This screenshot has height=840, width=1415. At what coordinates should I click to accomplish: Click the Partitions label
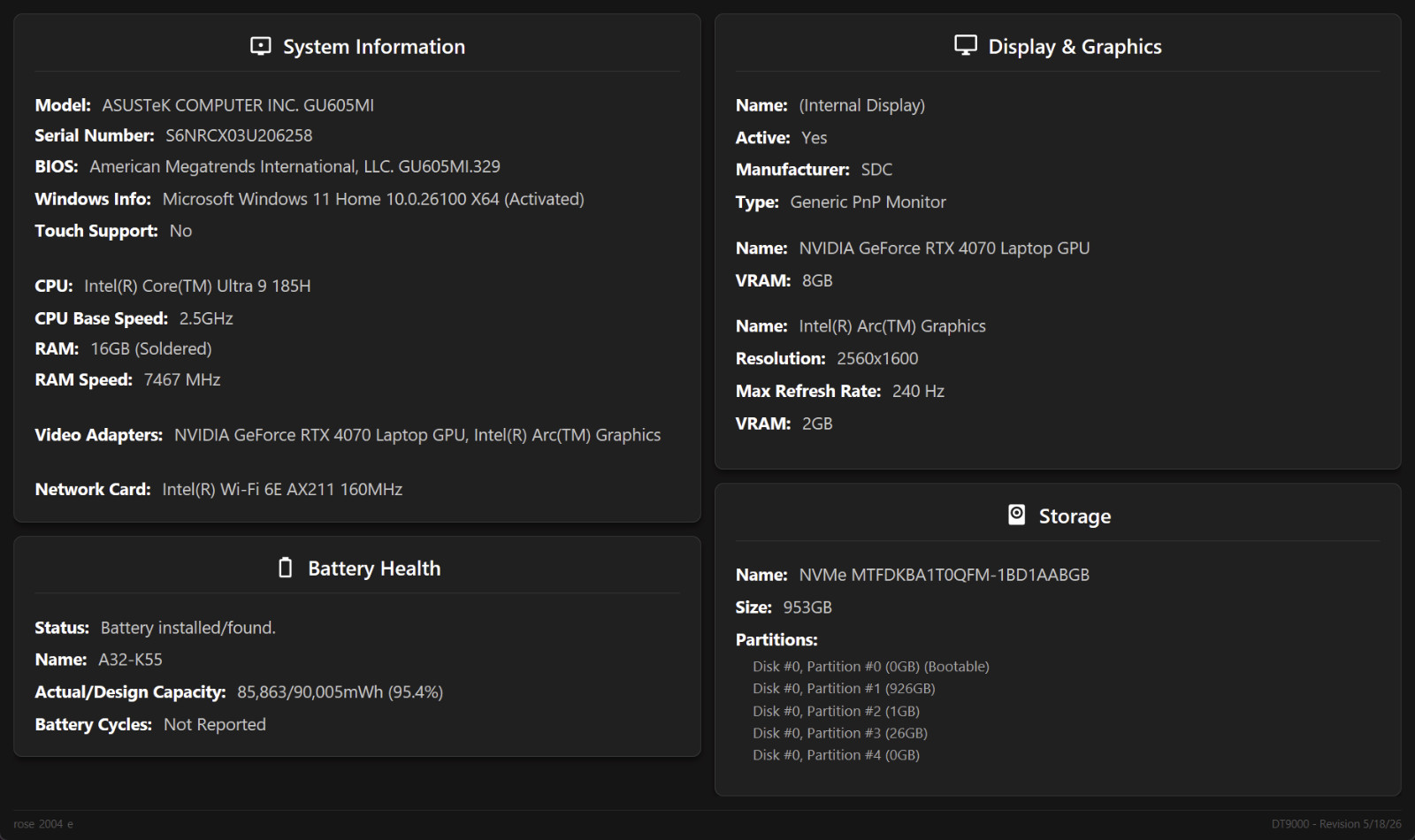tap(776, 640)
